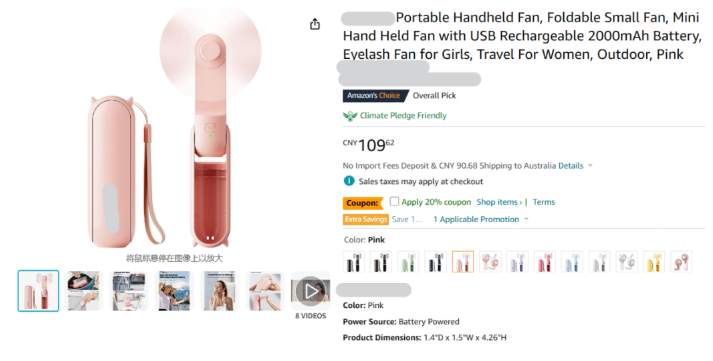Play the product videos thumbnail

pos(311,291)
